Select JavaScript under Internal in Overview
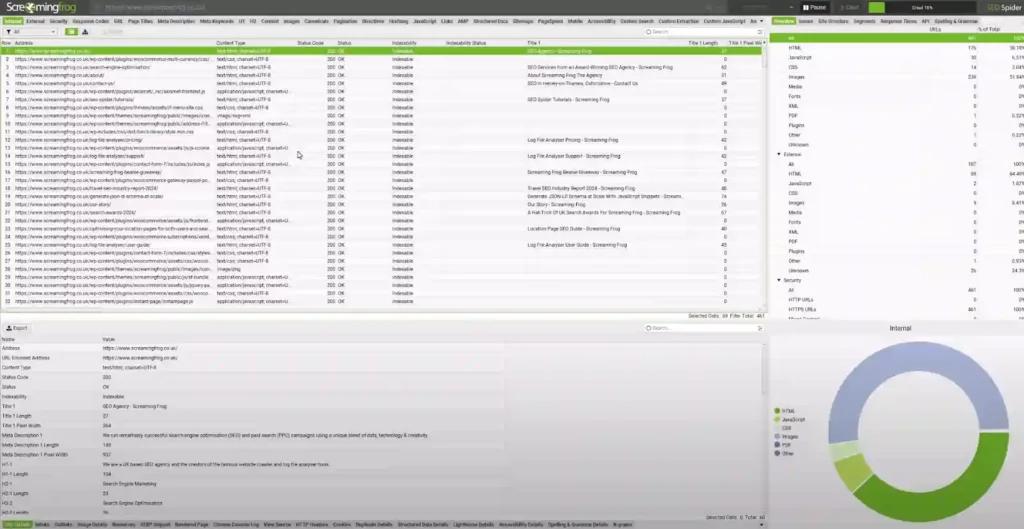This screenshot has height=529, width=1024. 799,57
